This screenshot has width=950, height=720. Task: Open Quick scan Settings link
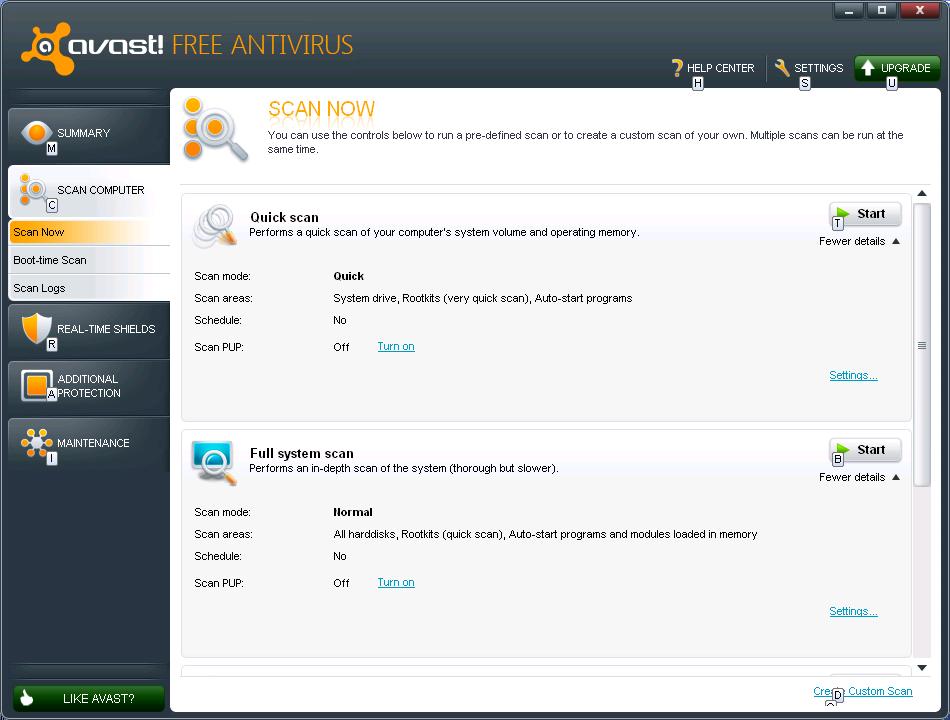click(x=852, y=375)
